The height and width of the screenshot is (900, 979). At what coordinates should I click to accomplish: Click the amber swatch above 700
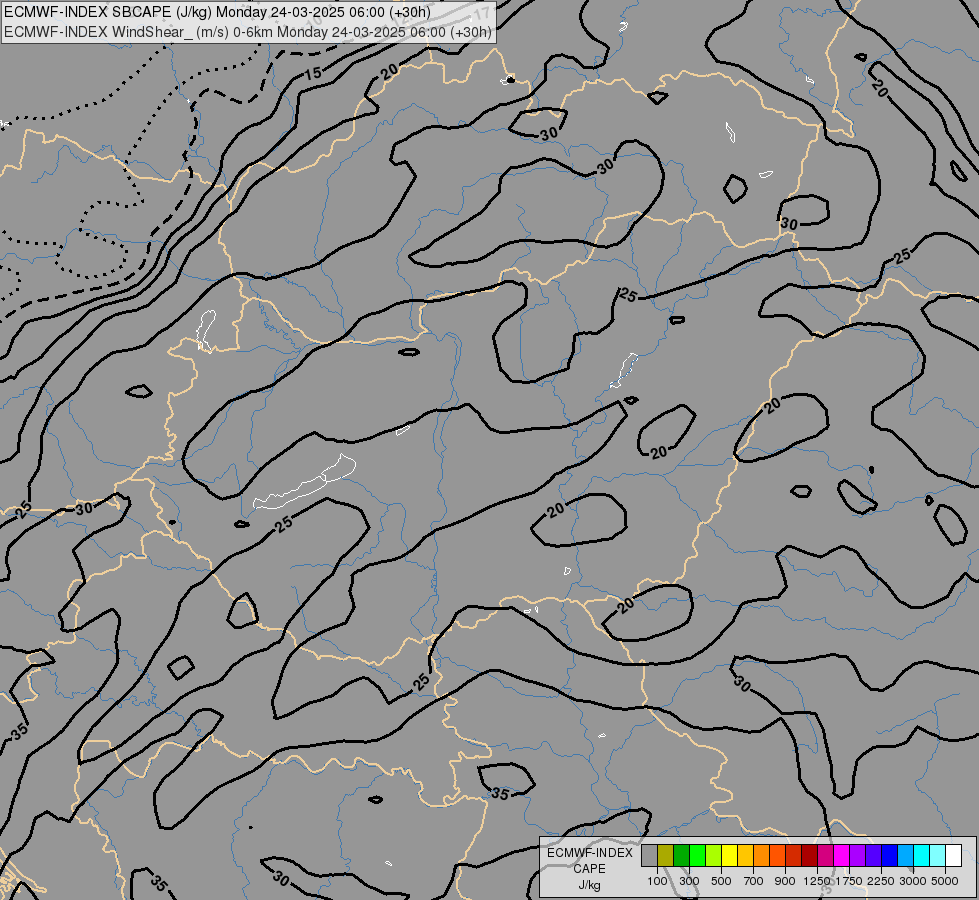tap(745, 855)
